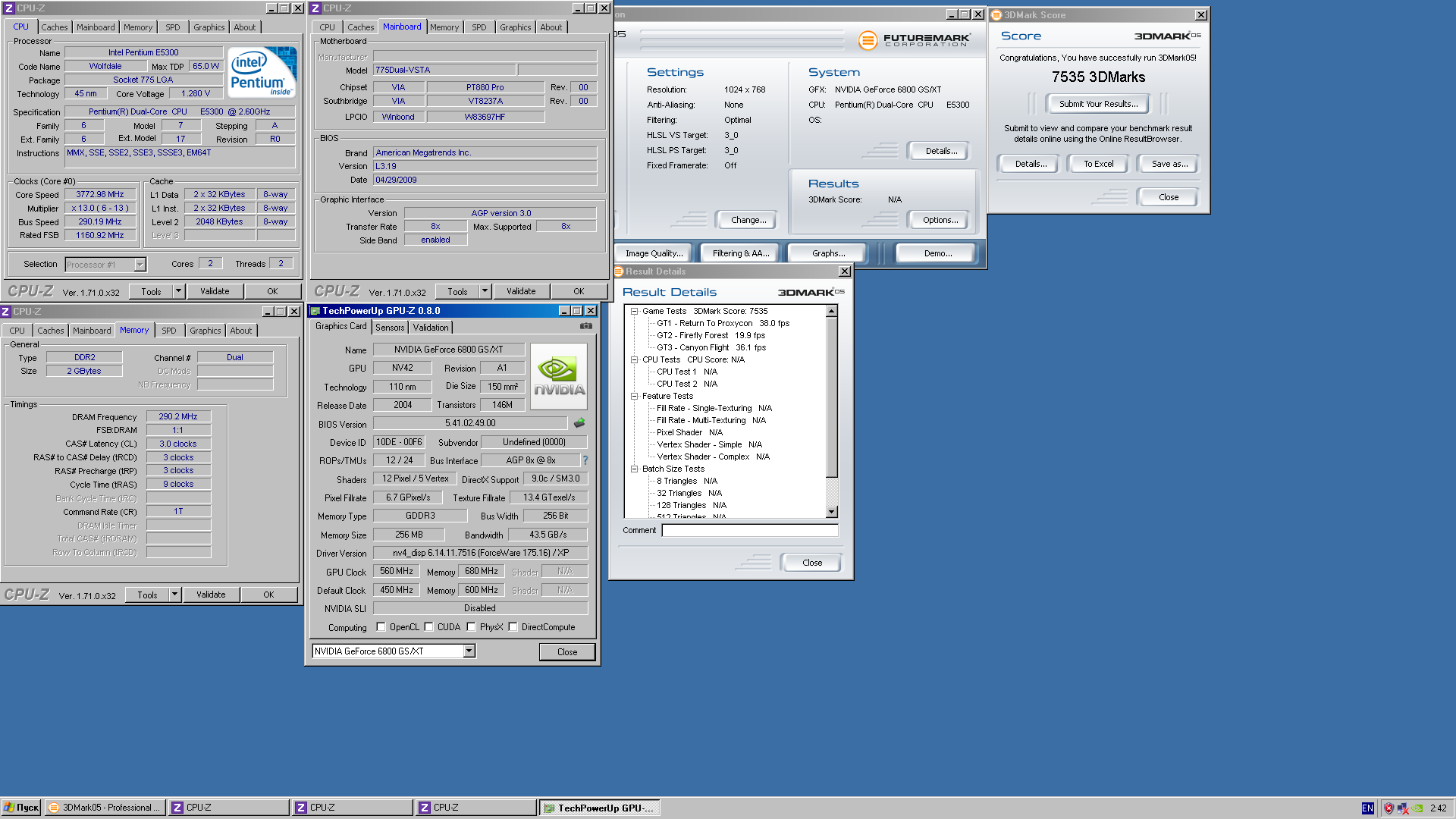Collapse the Batch Size Tests tree node
The width and height of the screenshot is (1456, 819).
[x=635, y=469]
